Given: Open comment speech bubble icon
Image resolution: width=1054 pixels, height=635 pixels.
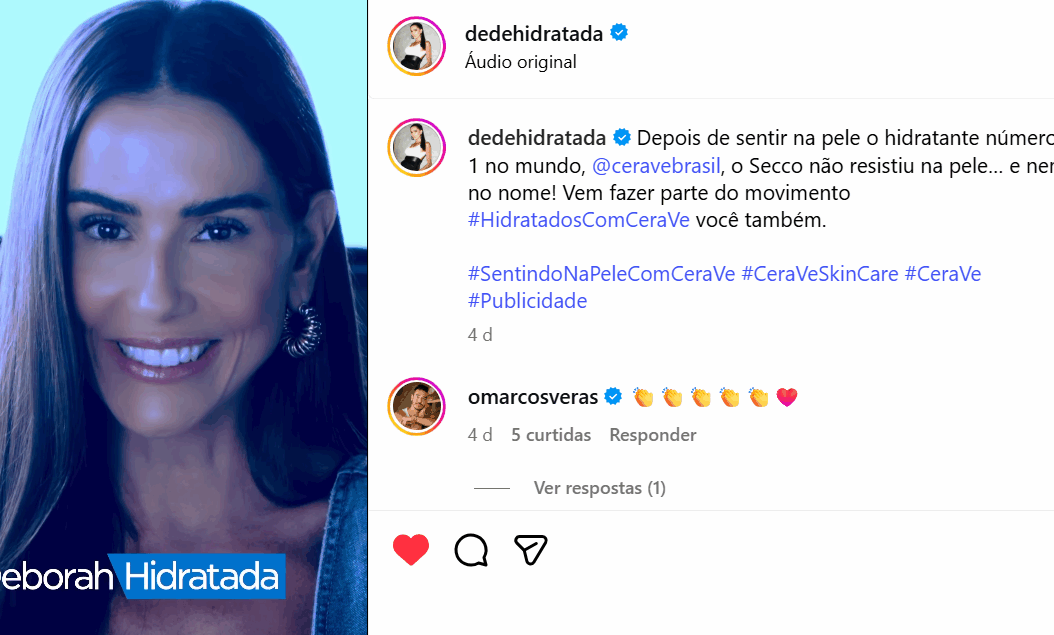Looking at the screenshot, I should click(471, 550).
